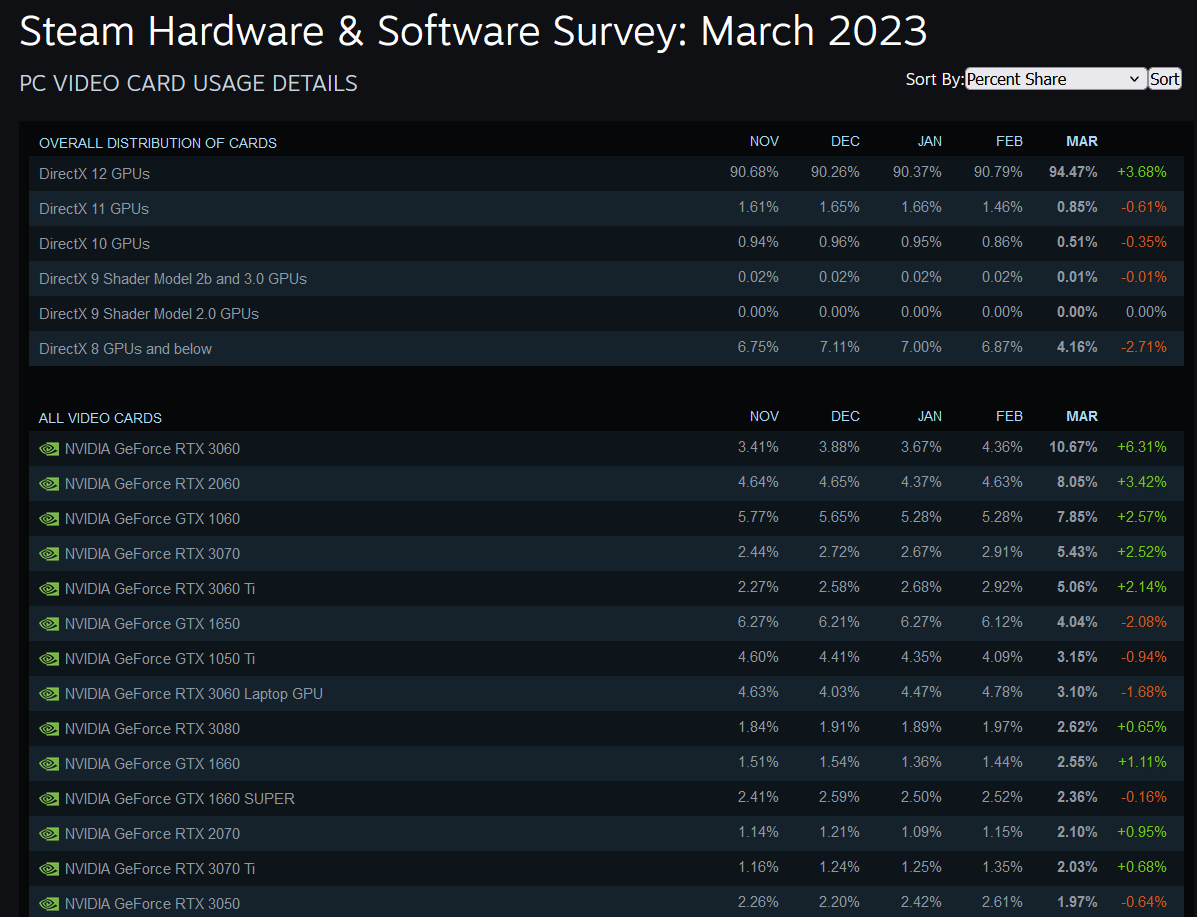Click the NOV header in all video cards table
Screen dimensions: 1197x917
click(764, 416)
